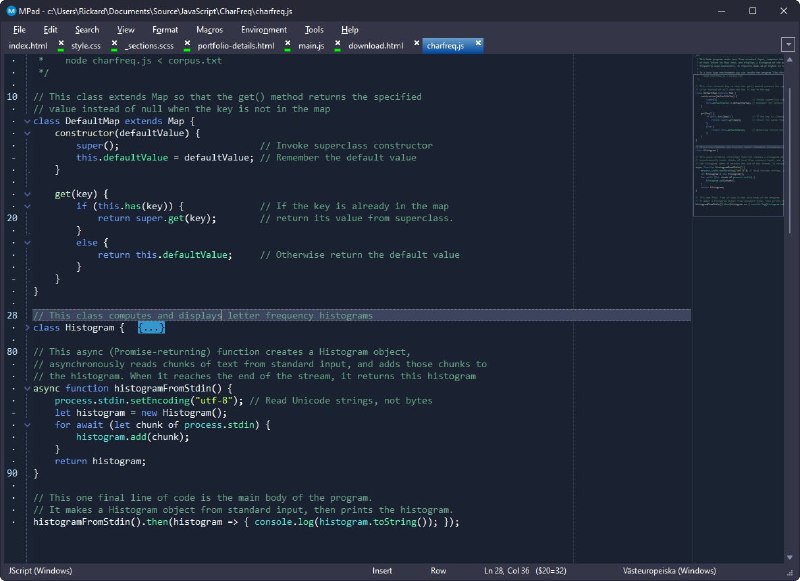The width and height of the screenshot is (800, 581).
Task: Click 'return this.defaultValue;' line
Action: [x=165, y=255]
